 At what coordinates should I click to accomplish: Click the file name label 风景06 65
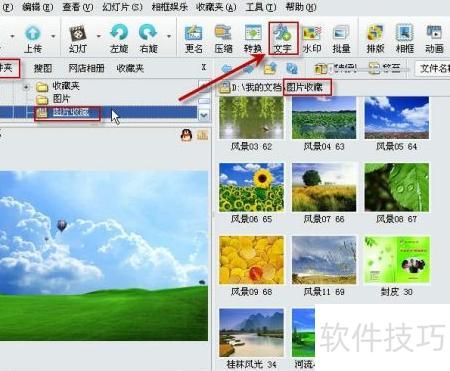pyautogui.click(x=251, y=219)
